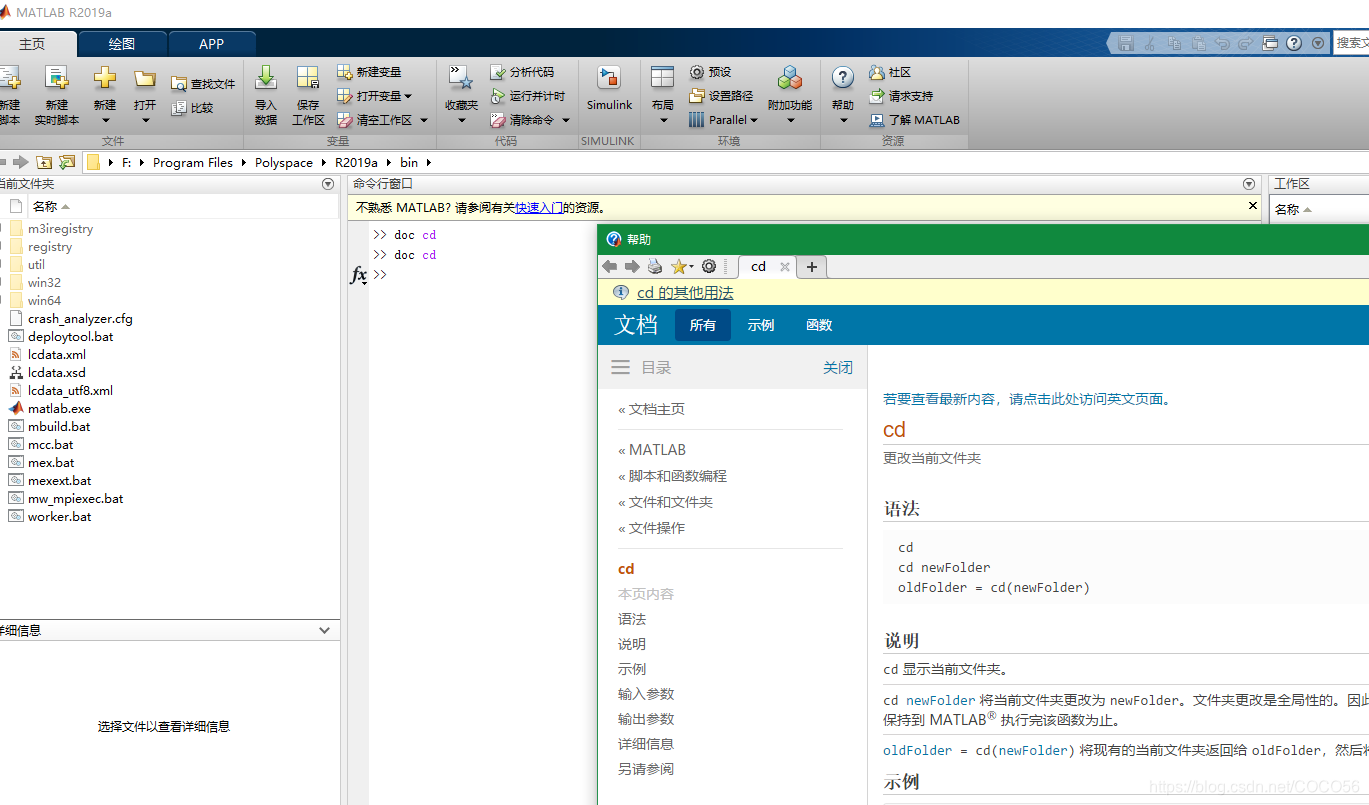Click the browse for folder icon

pos(67,162)
